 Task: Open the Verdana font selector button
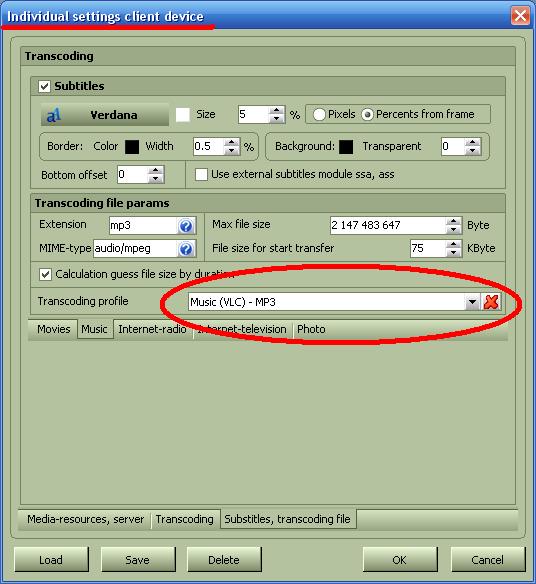tap(105, 115)
